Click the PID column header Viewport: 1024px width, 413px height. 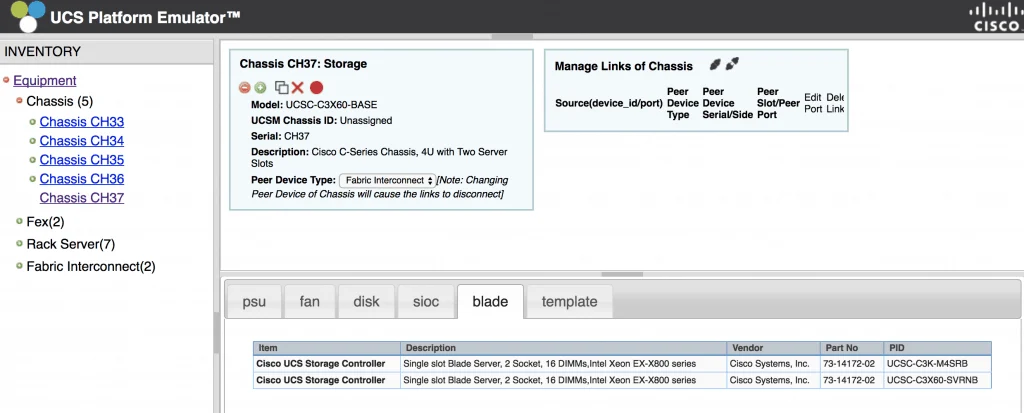937,348
